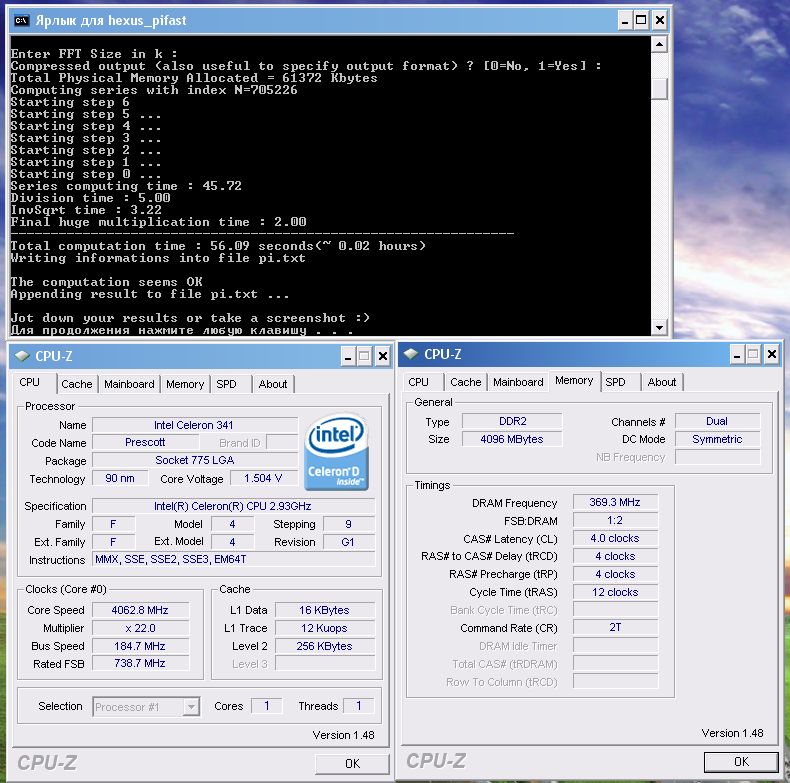This screenshot has width=790, height=783.
Task: Click the Intel Celeron D logo
Action: point(337,451)
